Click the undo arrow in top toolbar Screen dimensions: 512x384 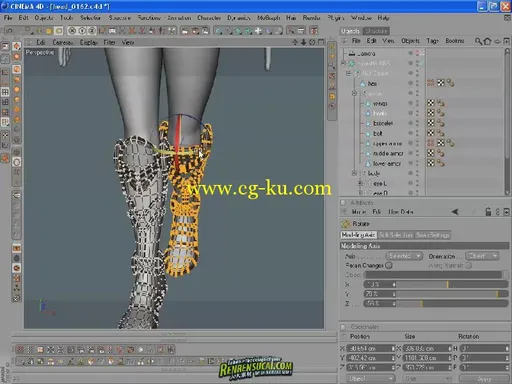coord(10,31)
